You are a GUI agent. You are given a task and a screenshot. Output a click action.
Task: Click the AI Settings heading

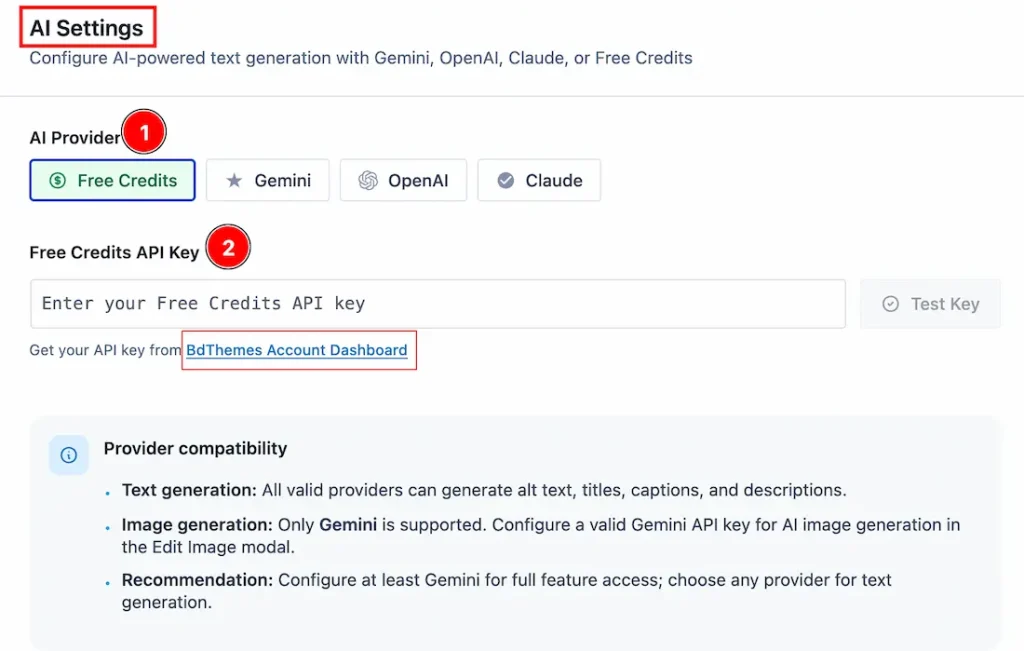click(x=86, y=28)
